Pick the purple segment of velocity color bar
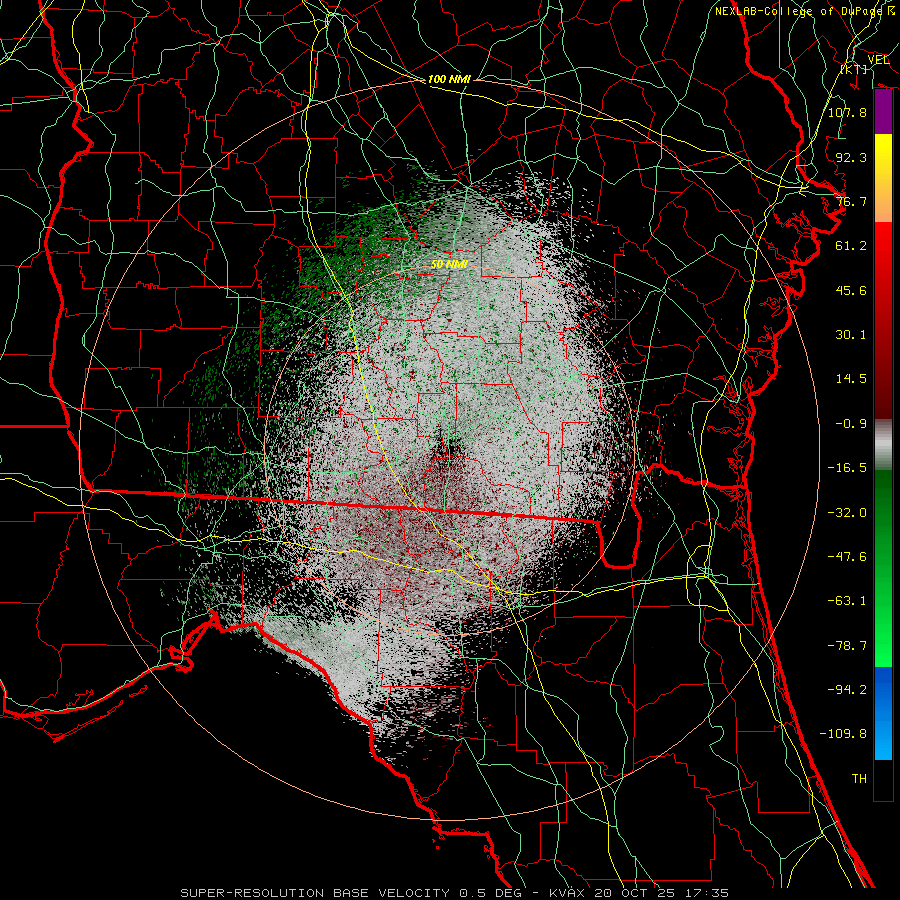The height and width of the screenshot is (900, 900). point(883,112)
